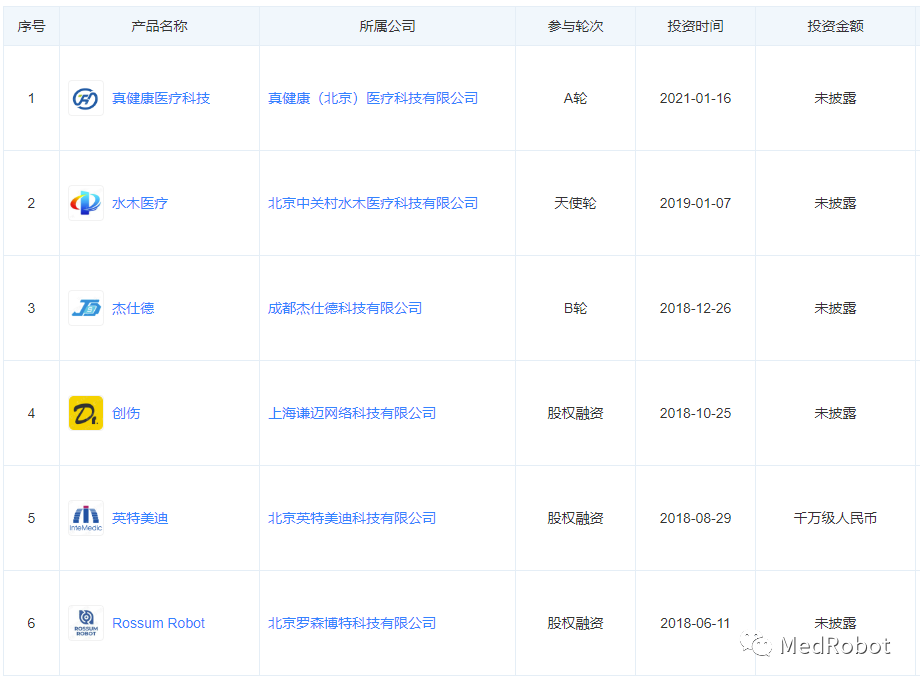Click the Rossum Robot product link
920x683 pixels.
pos(158,623)
